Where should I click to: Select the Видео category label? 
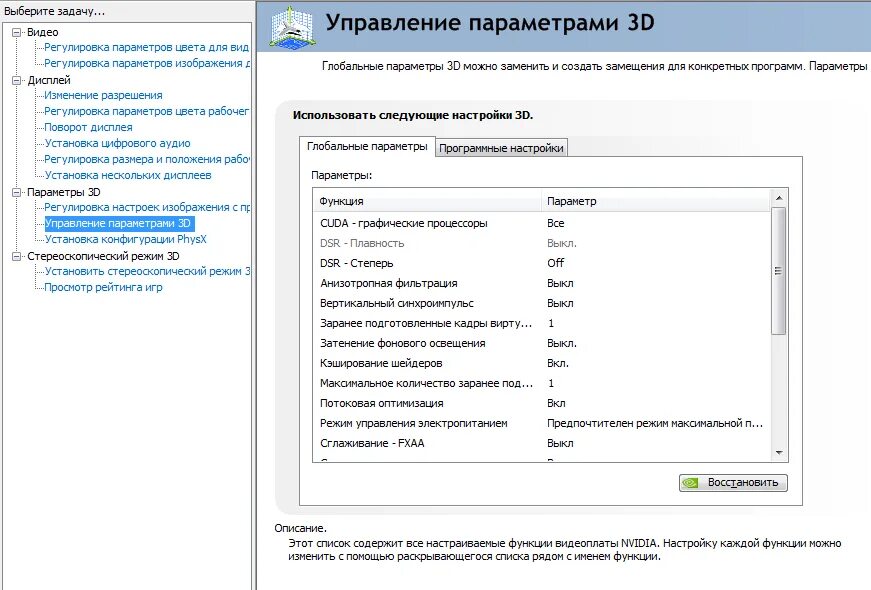(x=43, y=32)
